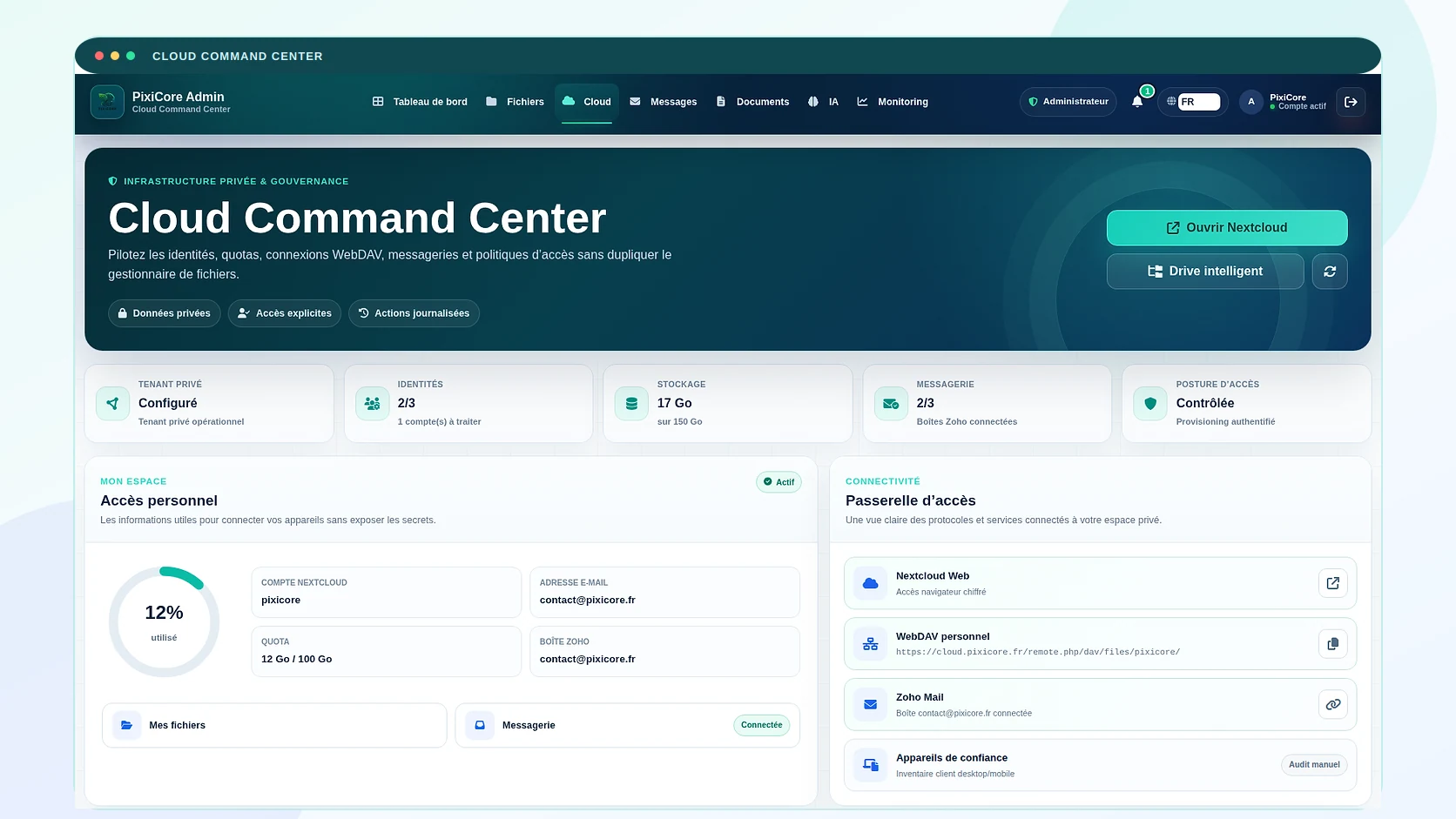Image resolution: width=1456 pixels, height=819 pixels.
Task: Click the 17 Go storage value
Action: click(x=674, y=404)
